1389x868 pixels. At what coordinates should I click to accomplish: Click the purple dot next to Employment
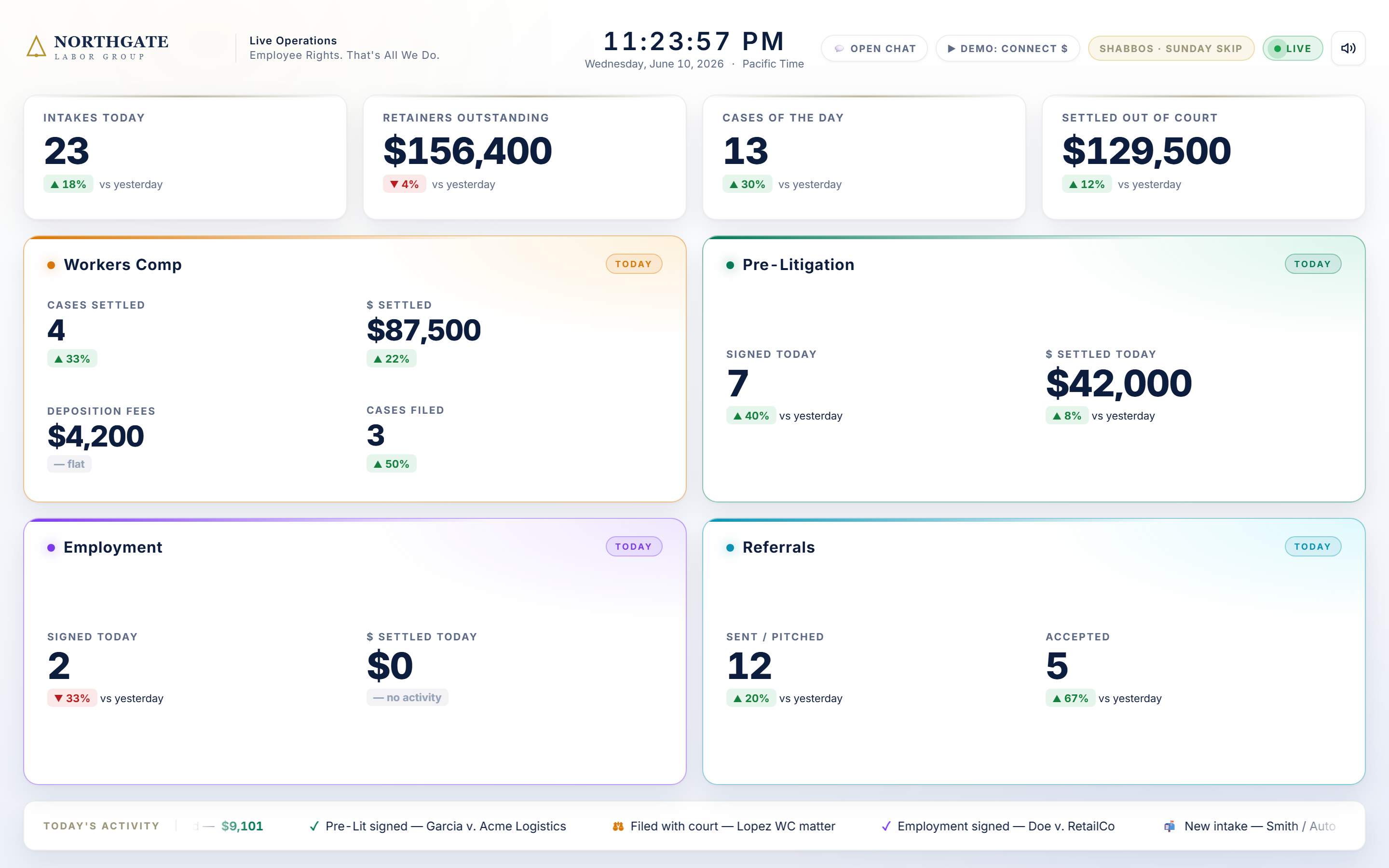point(51,548)
